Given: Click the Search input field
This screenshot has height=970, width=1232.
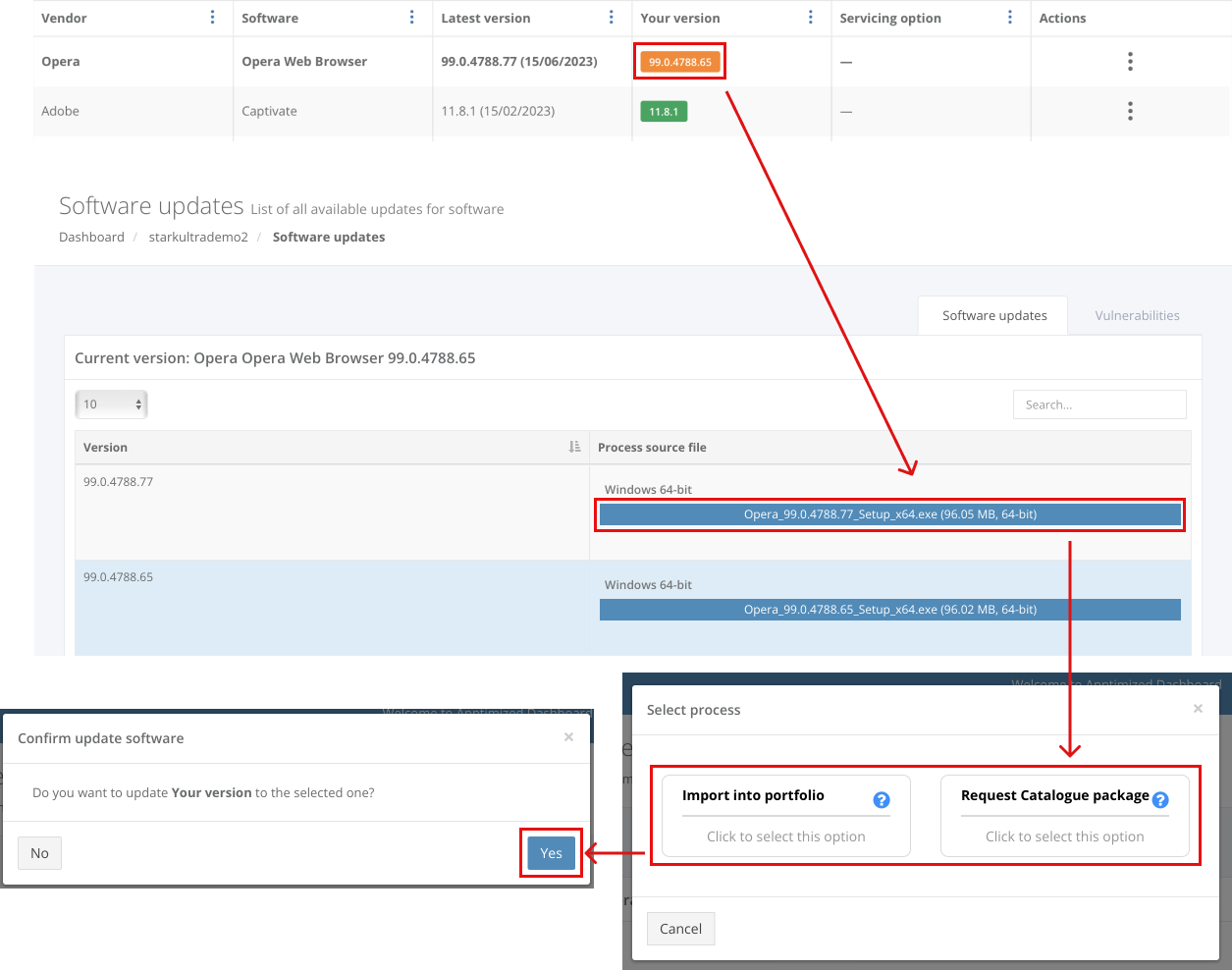Looking at the screenshot, I should click(x=1098, y=404).
